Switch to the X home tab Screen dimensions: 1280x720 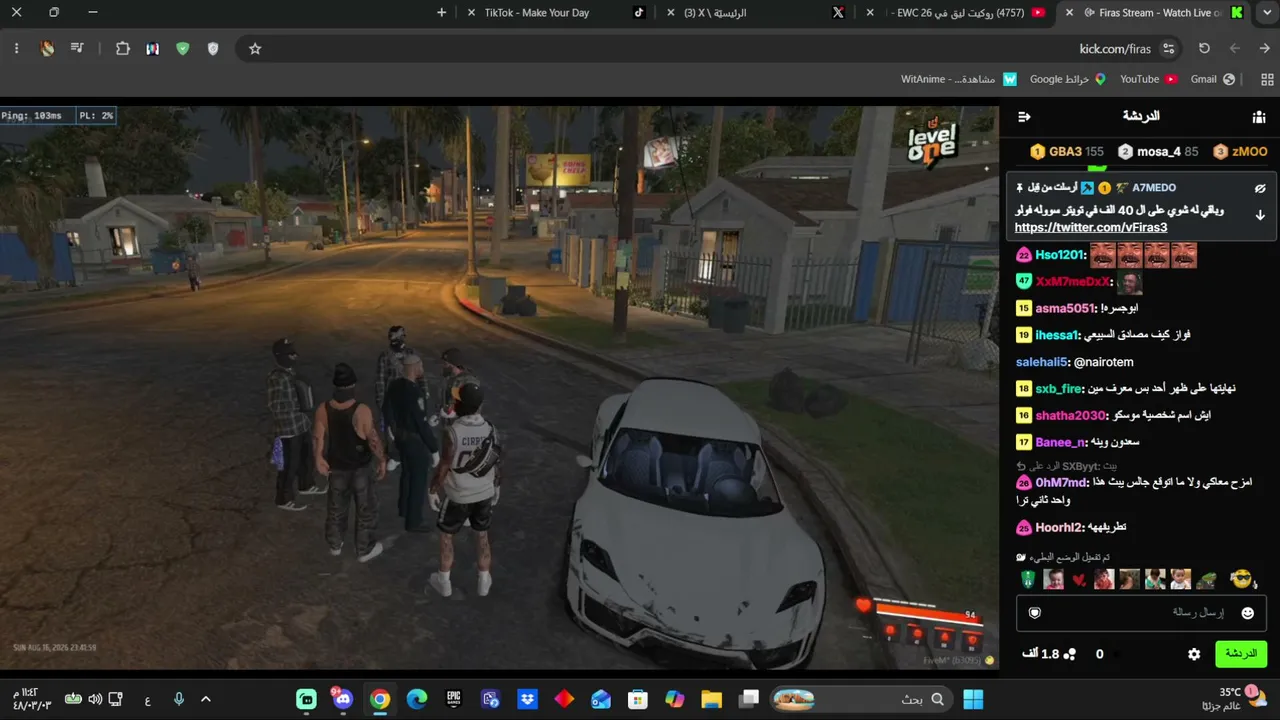point(750,13)
